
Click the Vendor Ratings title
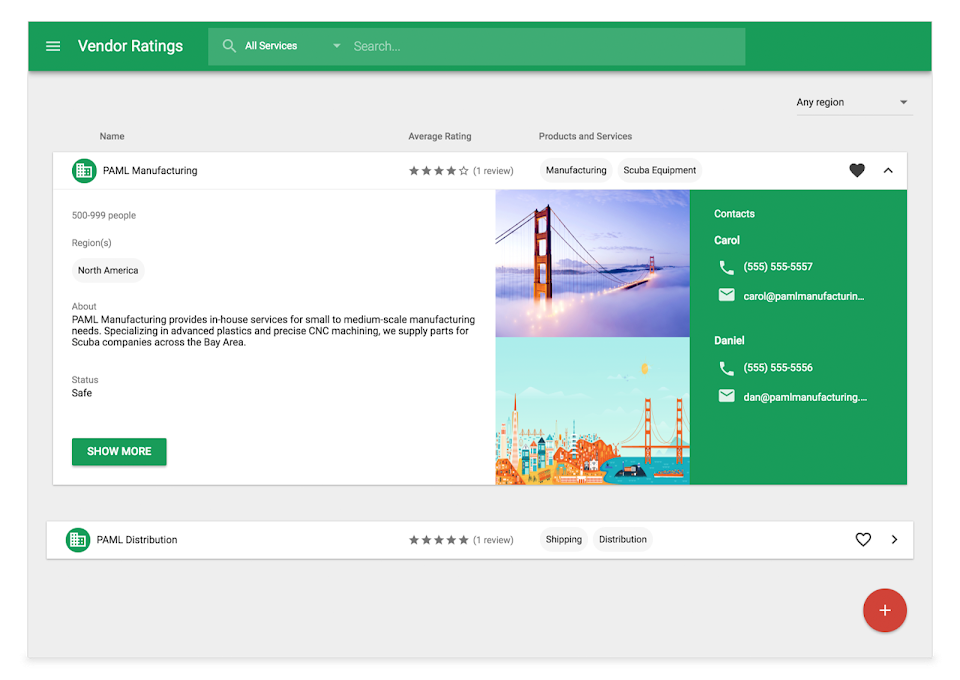point(130,46)
